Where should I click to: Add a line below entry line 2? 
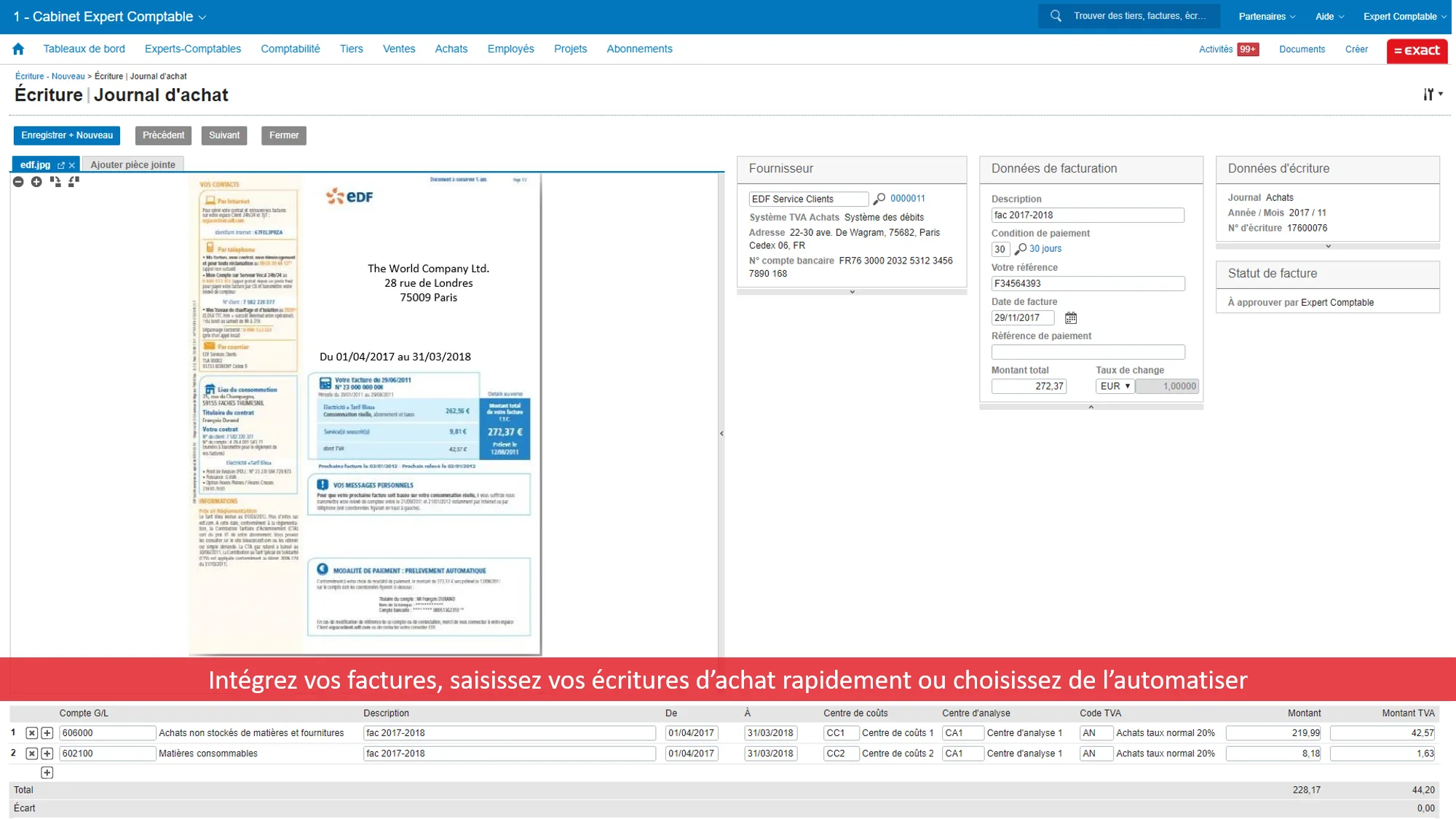coord(47,753)
